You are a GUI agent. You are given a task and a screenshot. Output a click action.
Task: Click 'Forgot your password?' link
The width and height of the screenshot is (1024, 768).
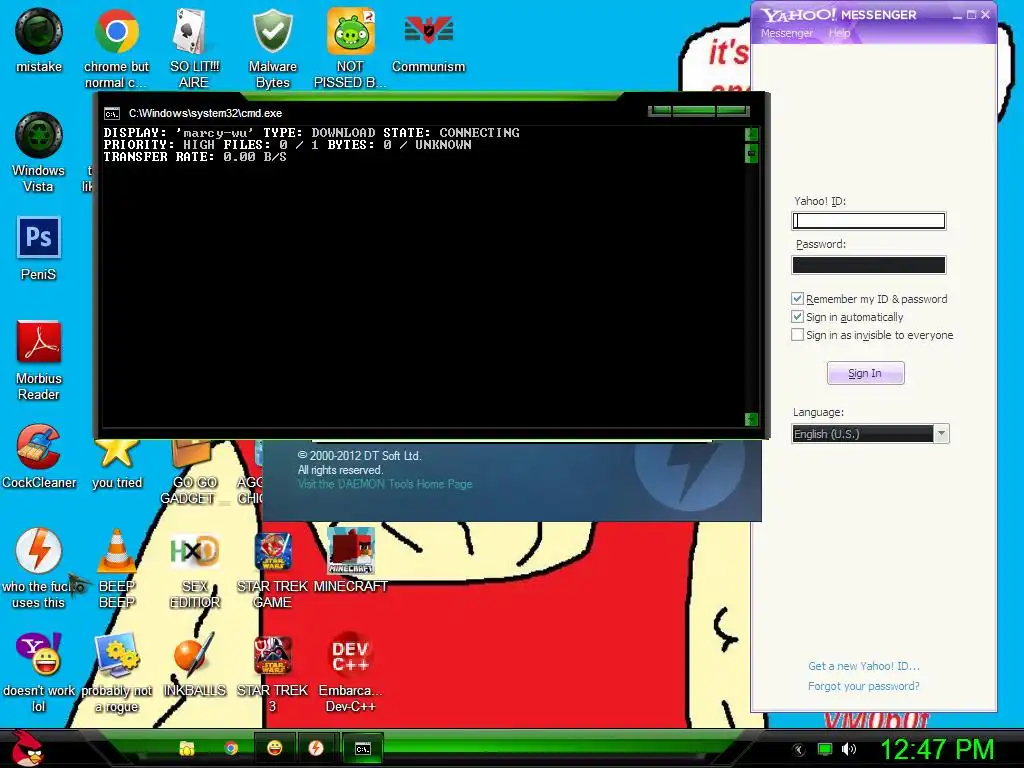(863, 686)
